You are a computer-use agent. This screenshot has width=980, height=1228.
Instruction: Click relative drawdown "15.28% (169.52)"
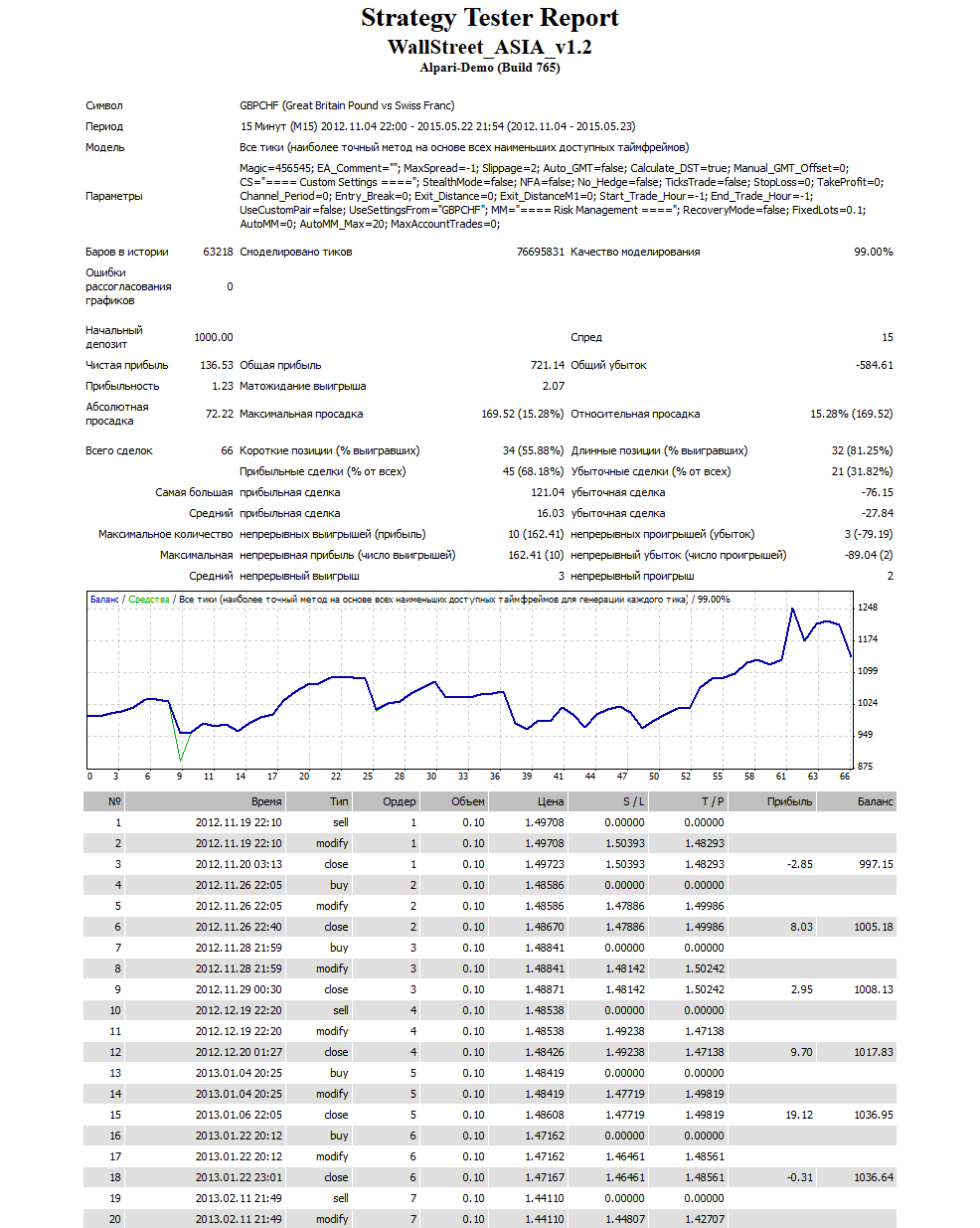pos(852,414)
